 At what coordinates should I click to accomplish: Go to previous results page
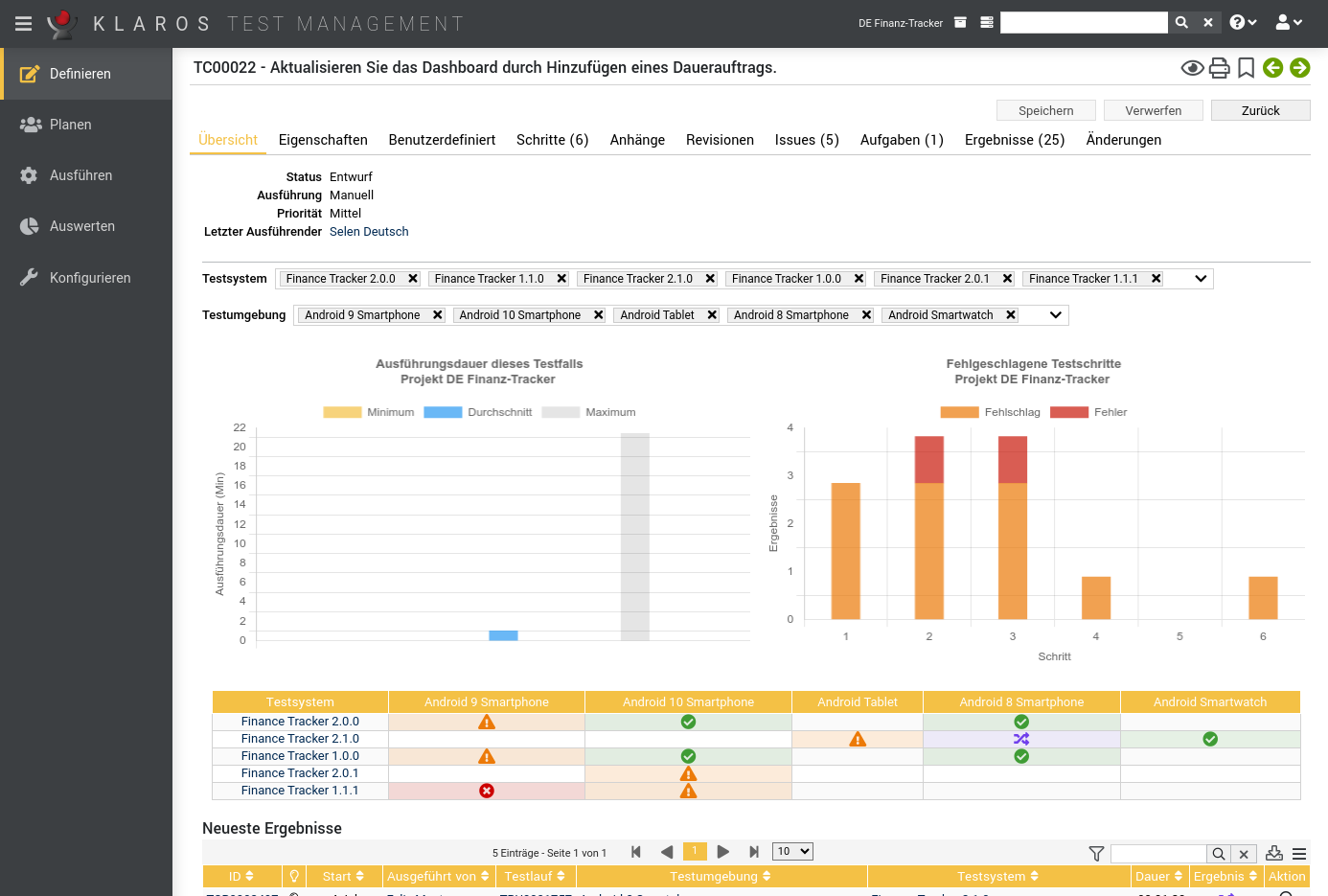pyautogui.click(x=667, y=852)
